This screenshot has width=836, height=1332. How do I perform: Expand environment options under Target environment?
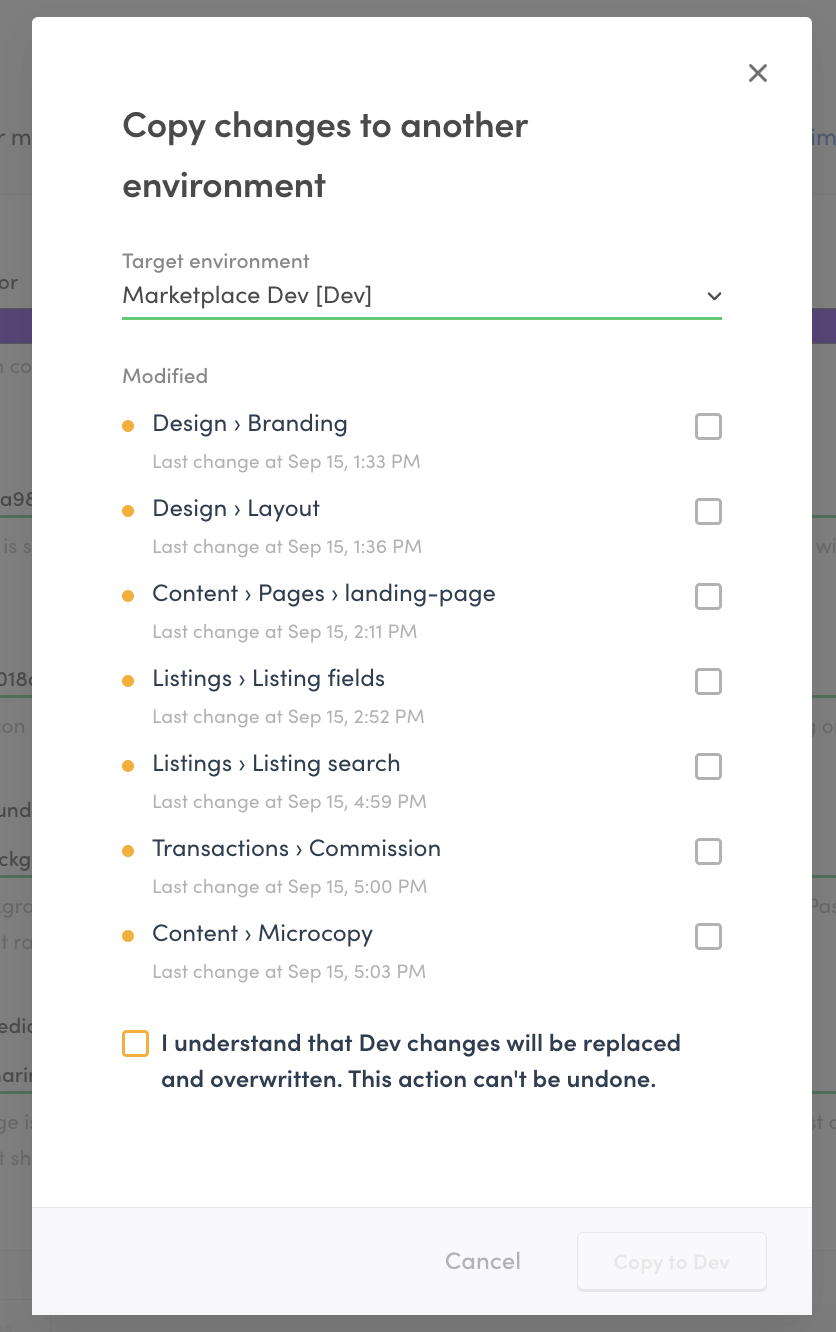tap(421, 295)
